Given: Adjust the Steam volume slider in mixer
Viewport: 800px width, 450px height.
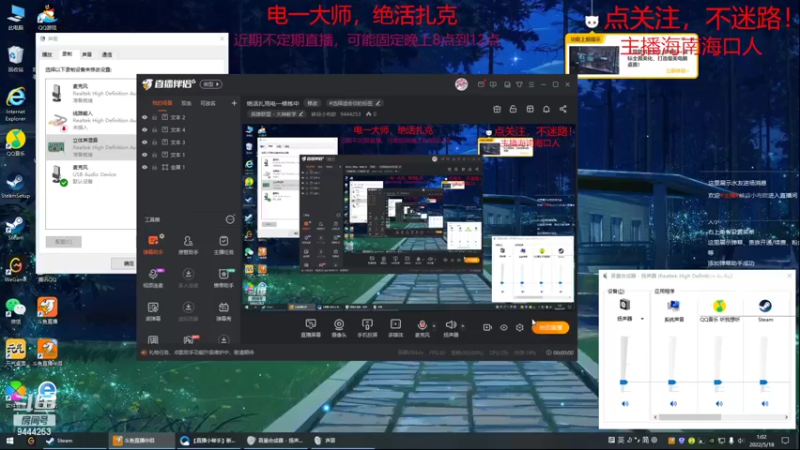Looking at the screenshot, I should click(764, 382).
